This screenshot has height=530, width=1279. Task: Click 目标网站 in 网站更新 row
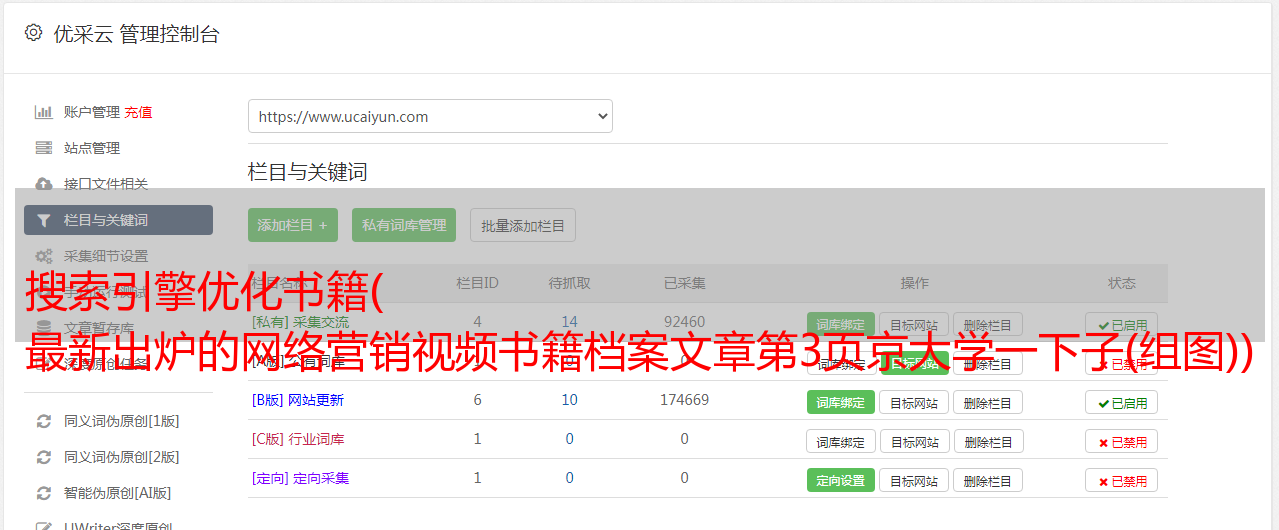pyautogui.click(x=914, y=402)
